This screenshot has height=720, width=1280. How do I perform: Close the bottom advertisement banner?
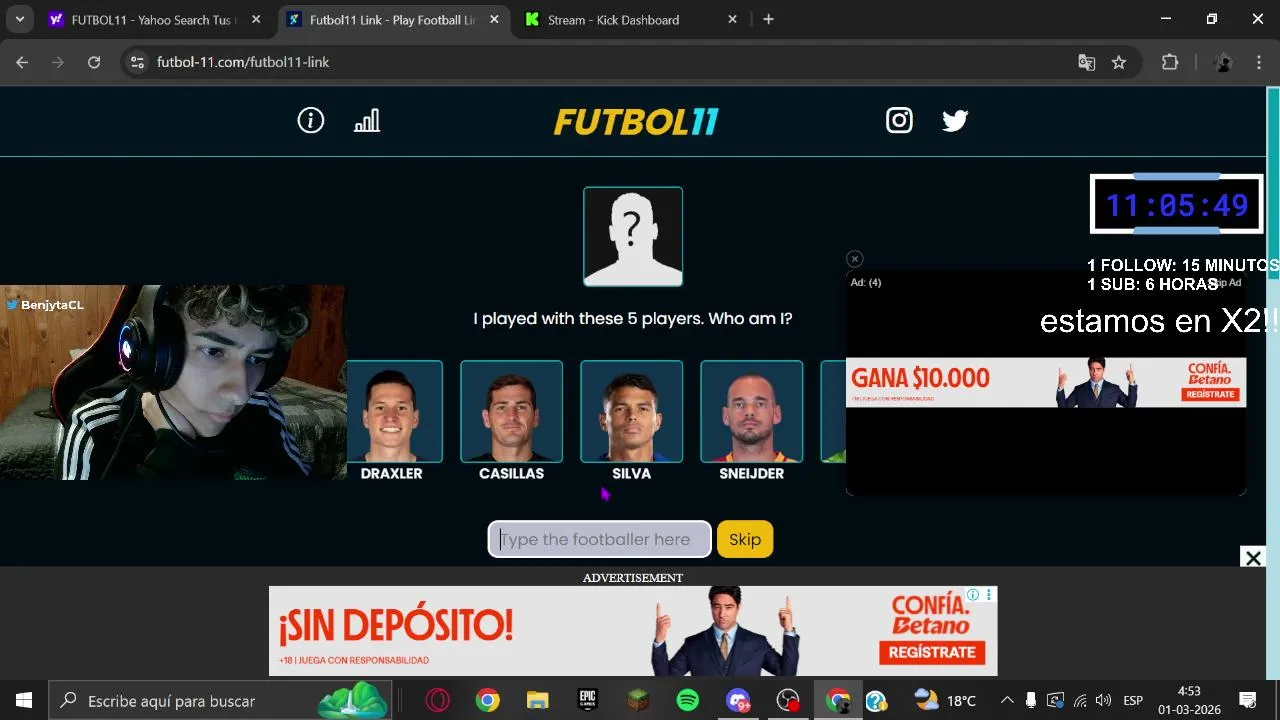pyautogui.click(x=1253, y=558)
